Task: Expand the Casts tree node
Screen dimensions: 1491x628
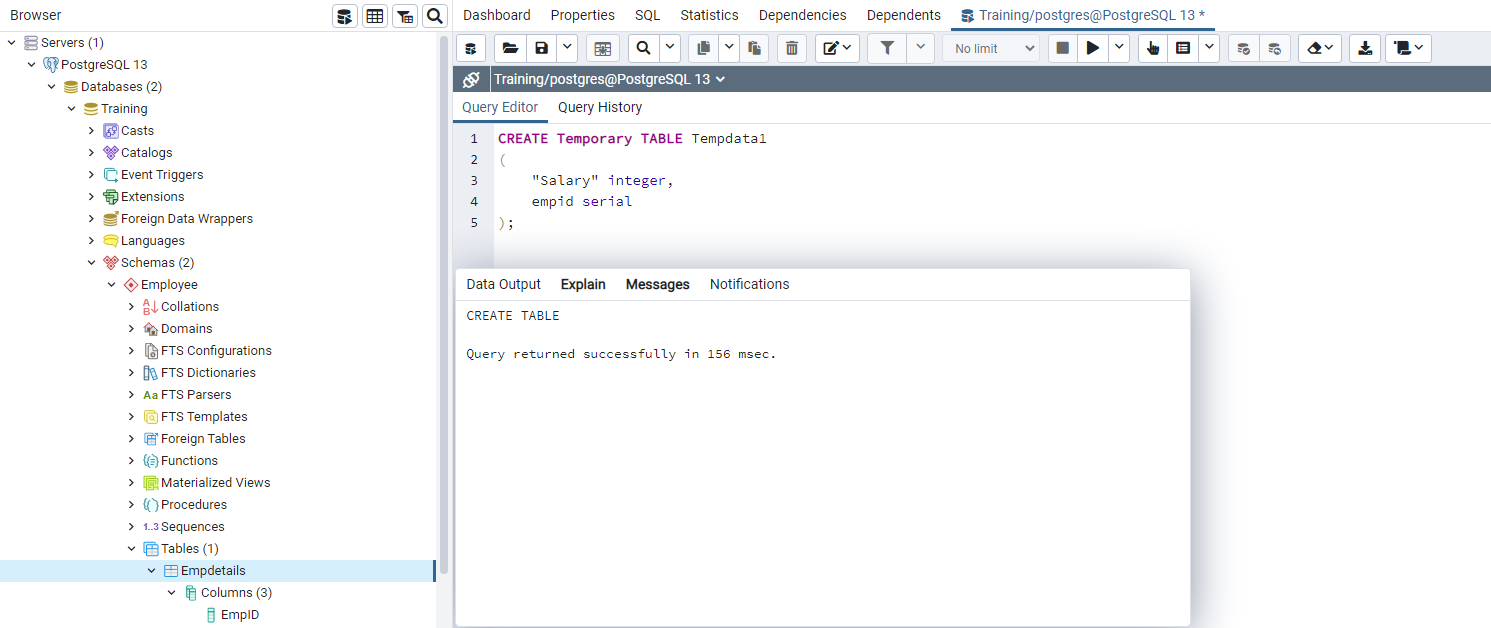Action: pyautogui.click(x=92, y=131)
